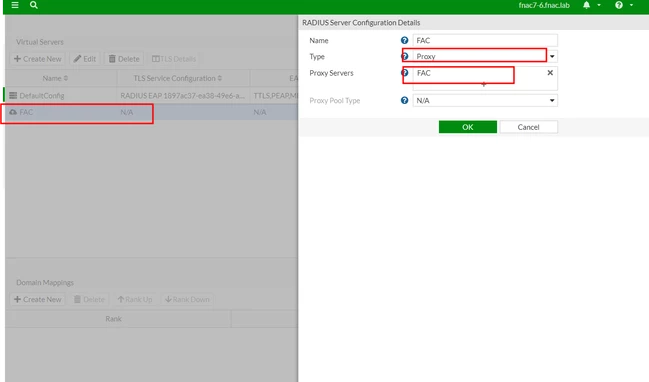Click the FAC row proxy icon
Screen dimensions: 649x382
(x=13, y=112)
